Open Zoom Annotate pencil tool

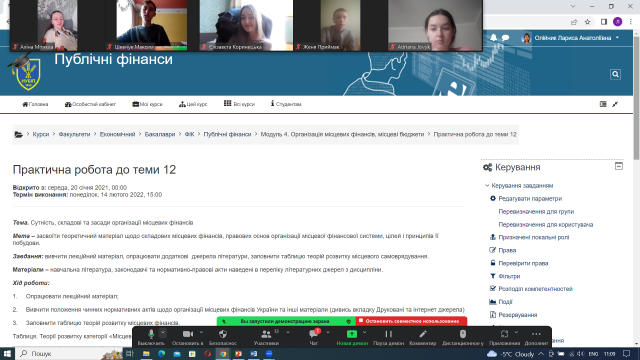tap(423, 337)
